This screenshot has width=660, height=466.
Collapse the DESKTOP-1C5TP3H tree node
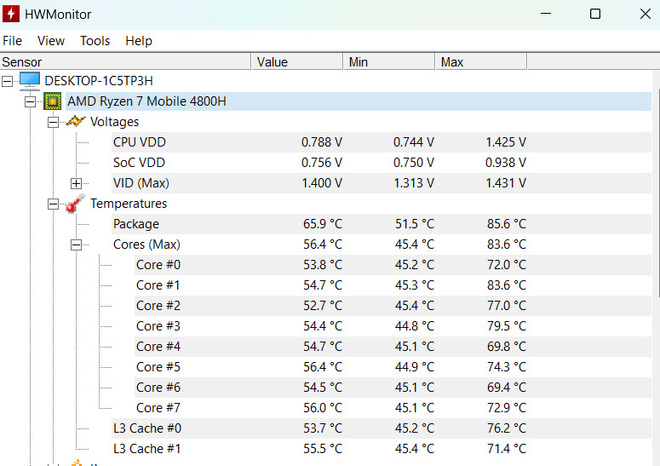tap(7, 81)
